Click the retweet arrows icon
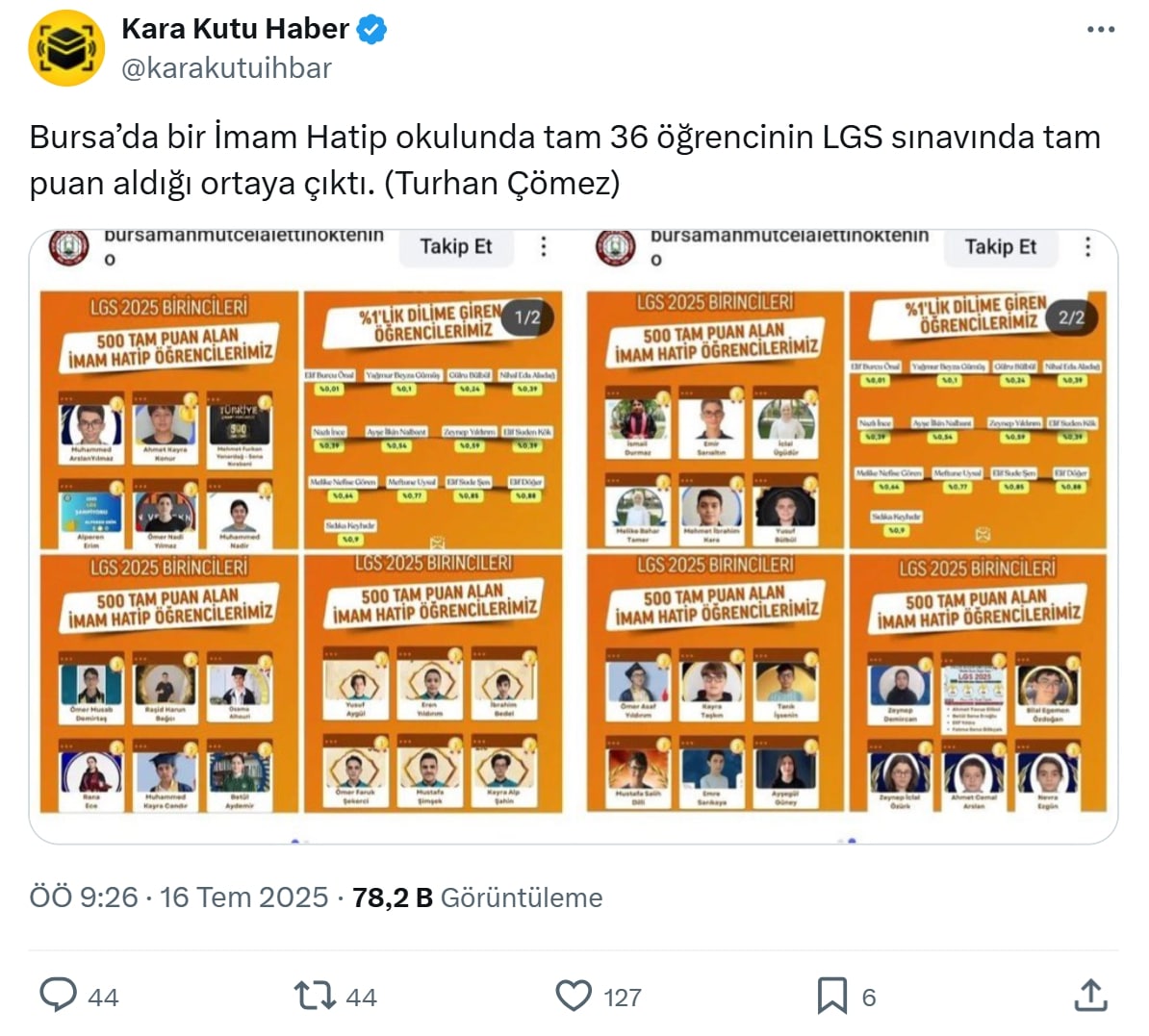Viewport: 1149px width, 1036px height. [315, 996]
